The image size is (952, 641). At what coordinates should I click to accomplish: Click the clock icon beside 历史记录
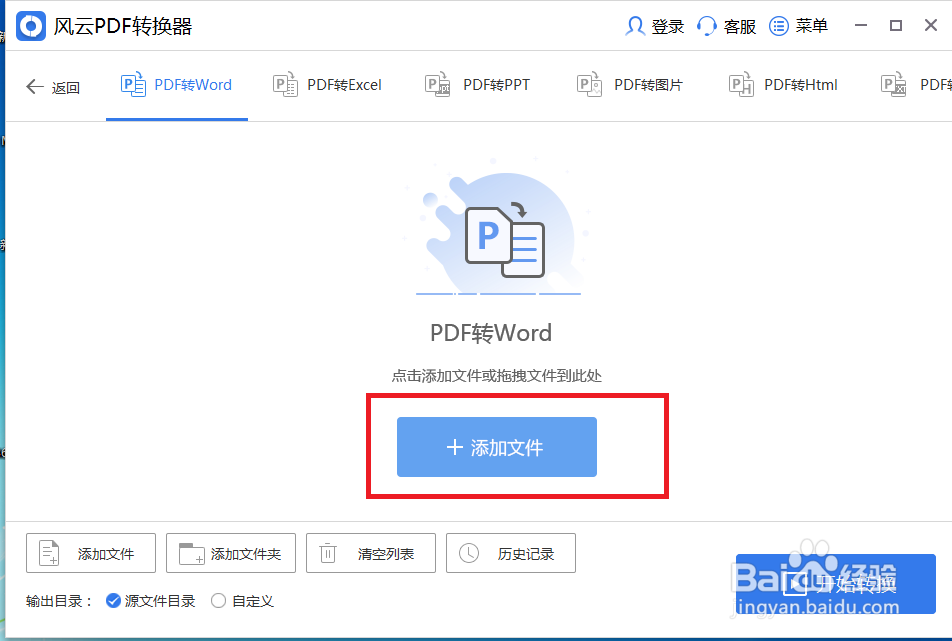pyautogui.click(x=470, y=553)
